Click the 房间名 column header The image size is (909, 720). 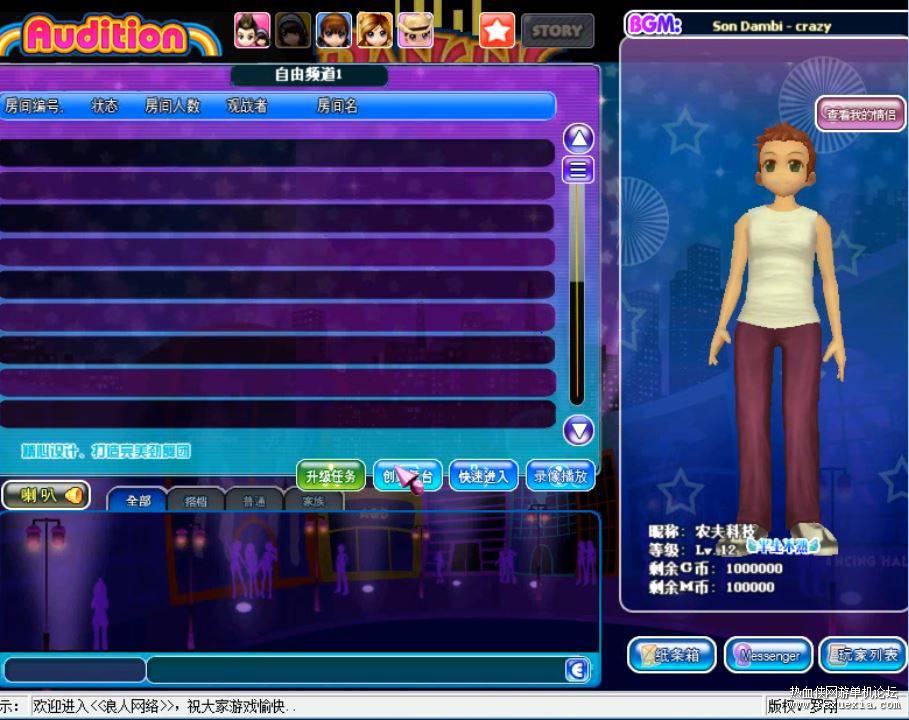point(337,106)
